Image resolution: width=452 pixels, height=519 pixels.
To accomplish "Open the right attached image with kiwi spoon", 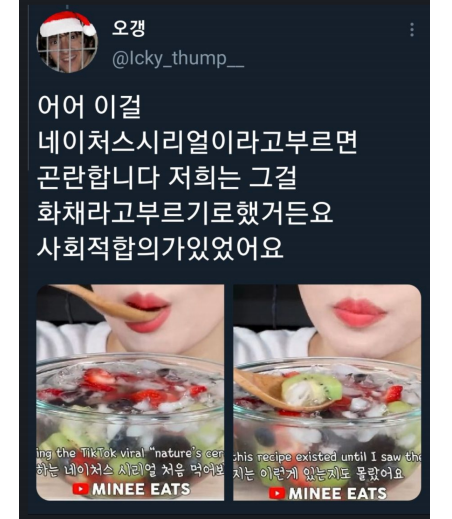I will pyautogui.click(x=327, y=392).
